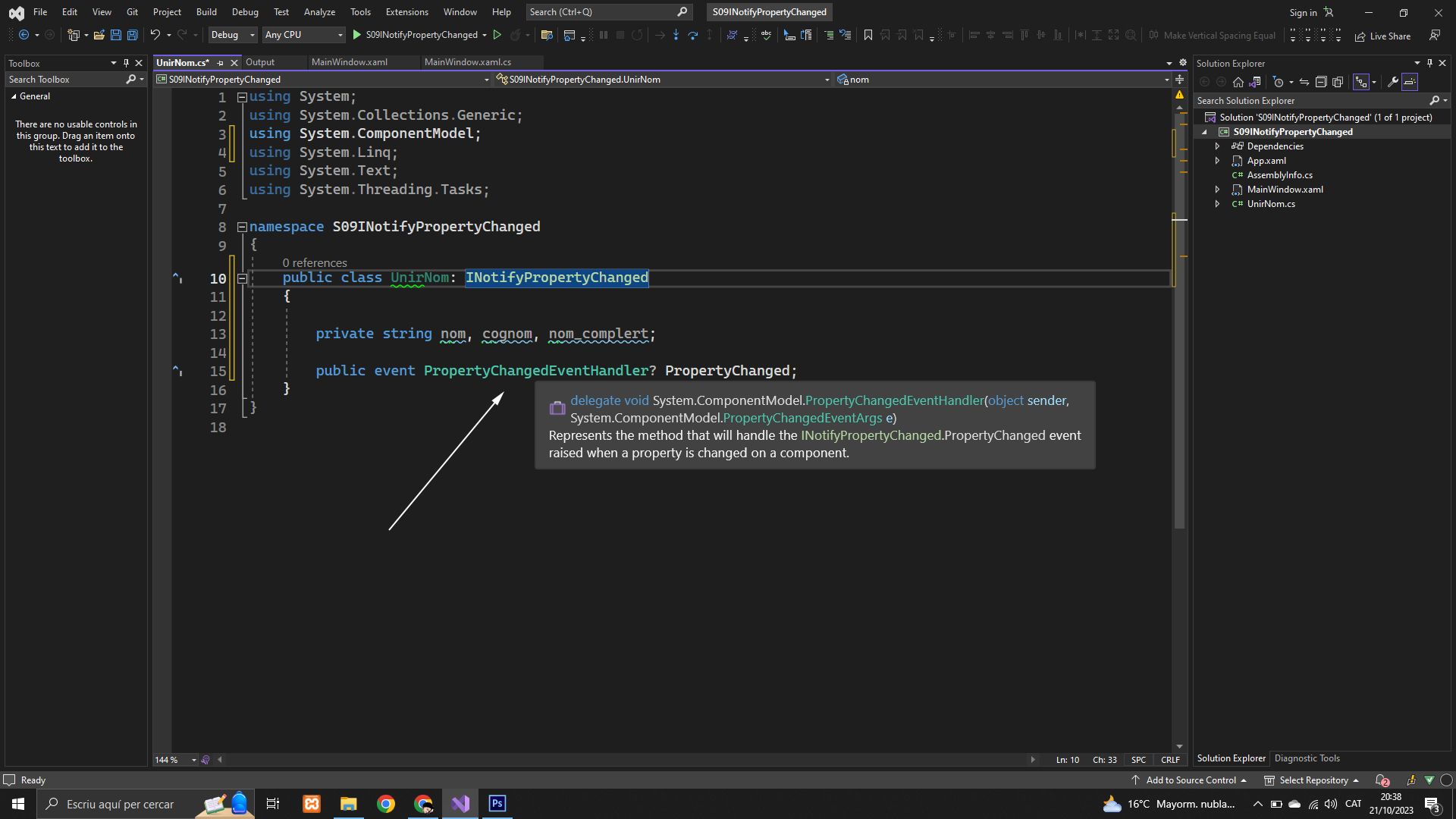This screenshot has width=1456, height=819.
Task: Switch to the MainWindow.xaml.cs tab
Action: pos(468,62)
